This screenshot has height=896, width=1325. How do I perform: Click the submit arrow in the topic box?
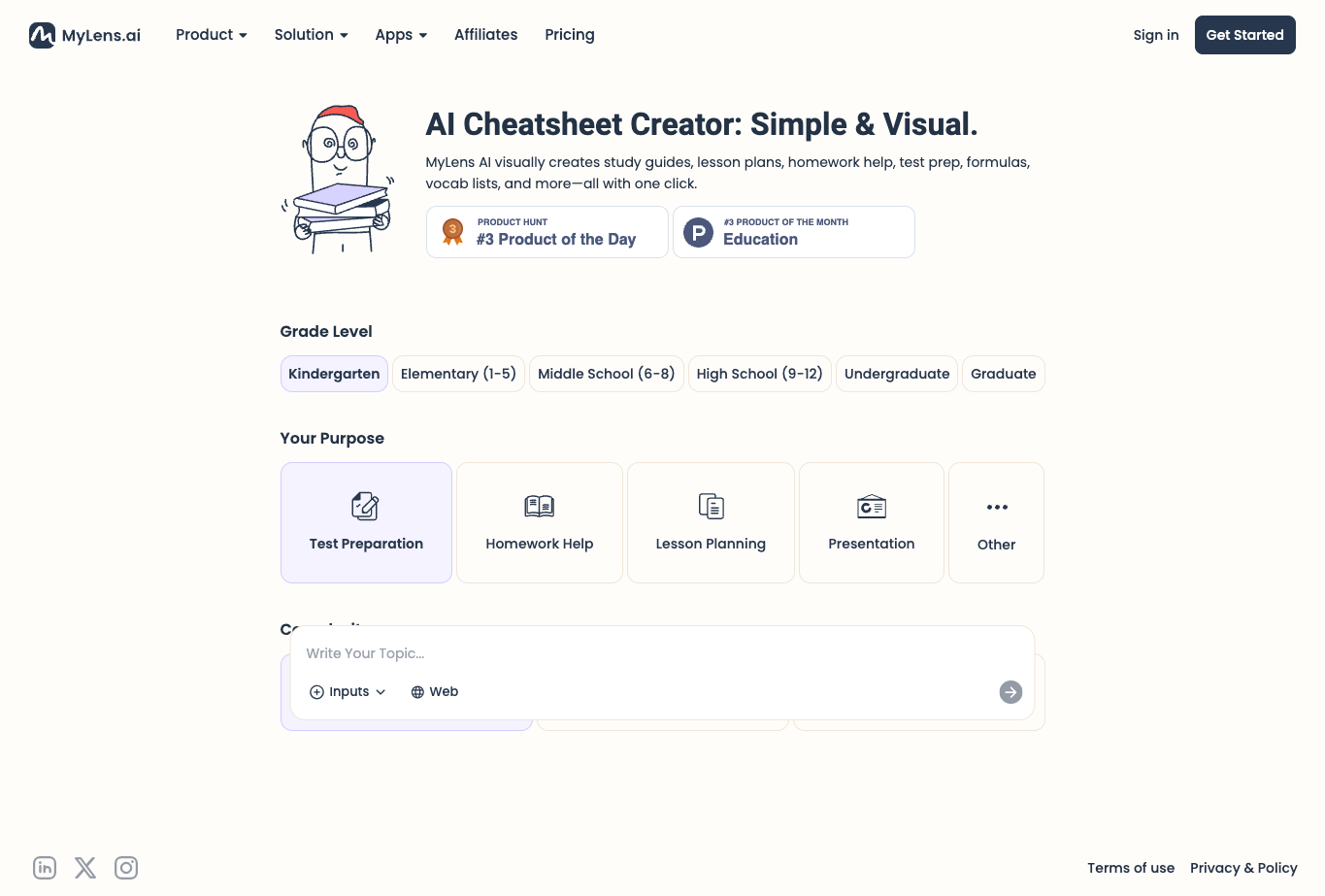point(1010,691)
